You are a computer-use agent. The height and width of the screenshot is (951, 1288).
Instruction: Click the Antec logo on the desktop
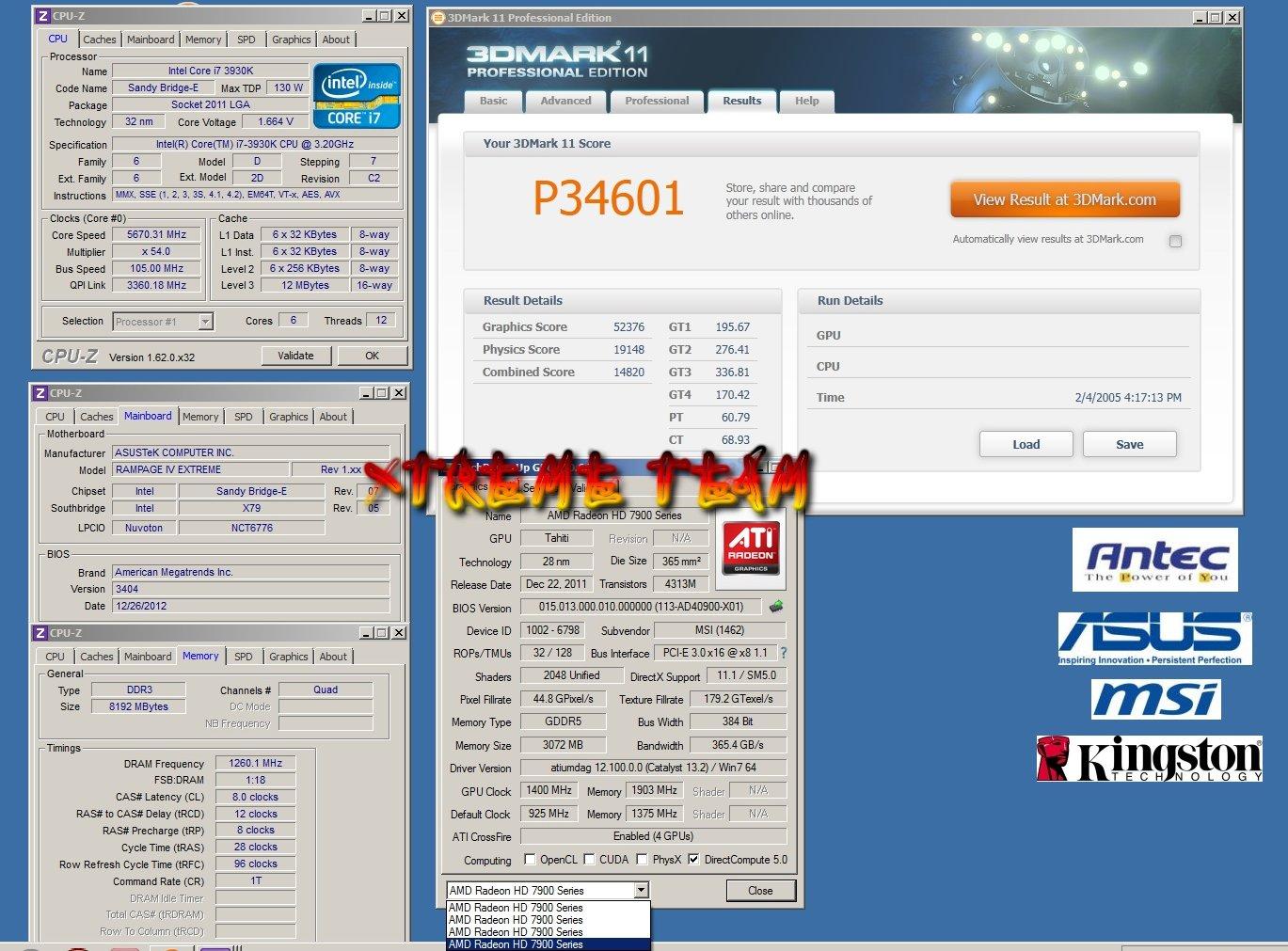pyautogui.click(x=1154, y=560)
